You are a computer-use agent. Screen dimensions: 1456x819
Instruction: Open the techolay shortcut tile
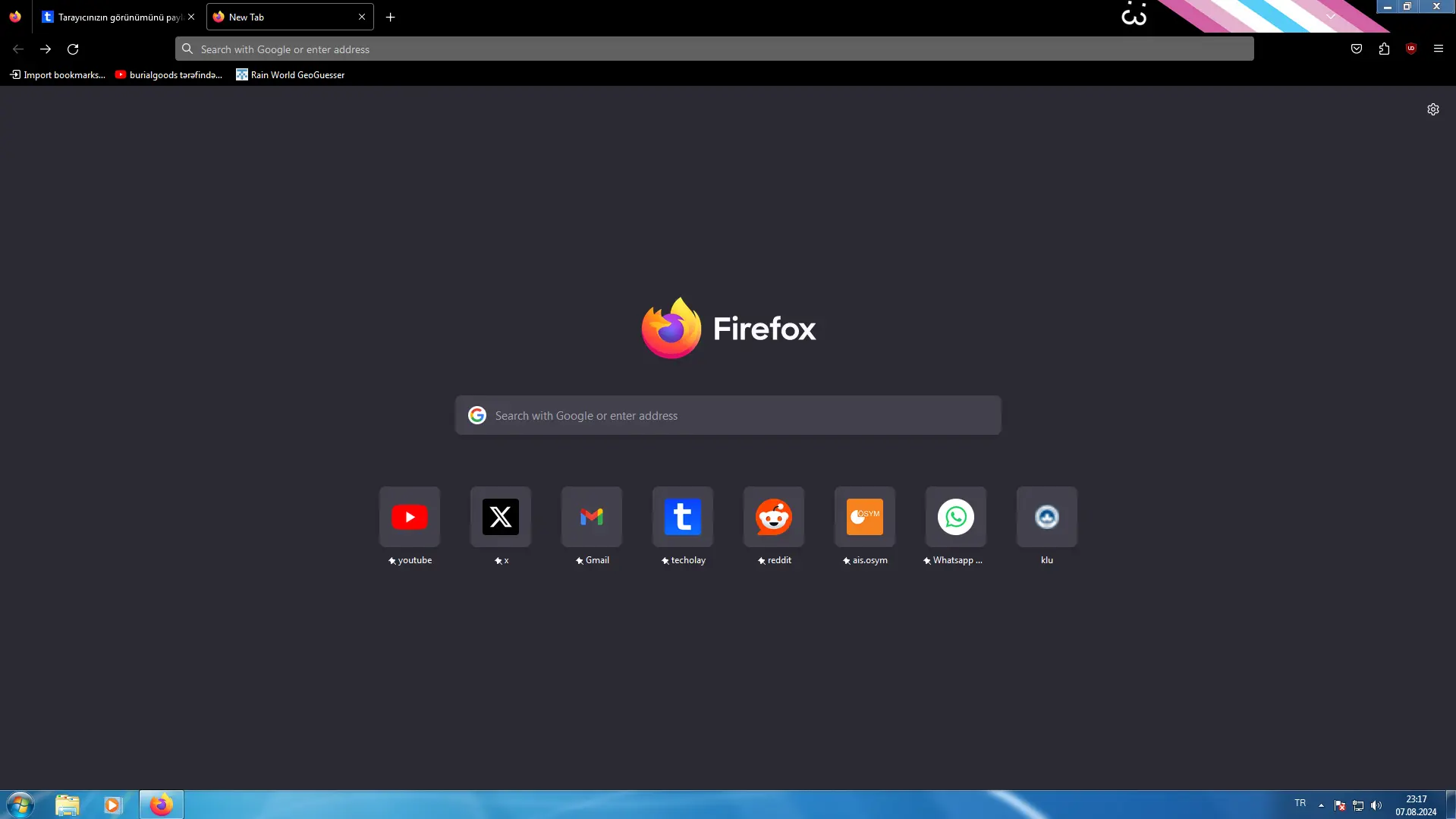(x=683, y=517)
